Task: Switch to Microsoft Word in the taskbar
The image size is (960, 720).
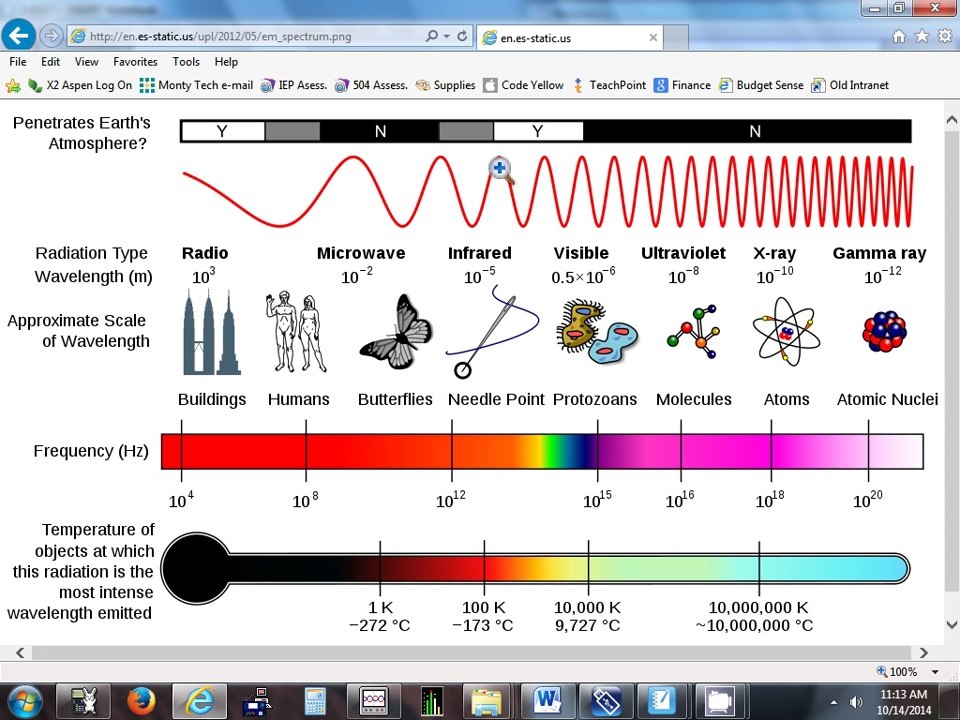Action: point(547,701)
